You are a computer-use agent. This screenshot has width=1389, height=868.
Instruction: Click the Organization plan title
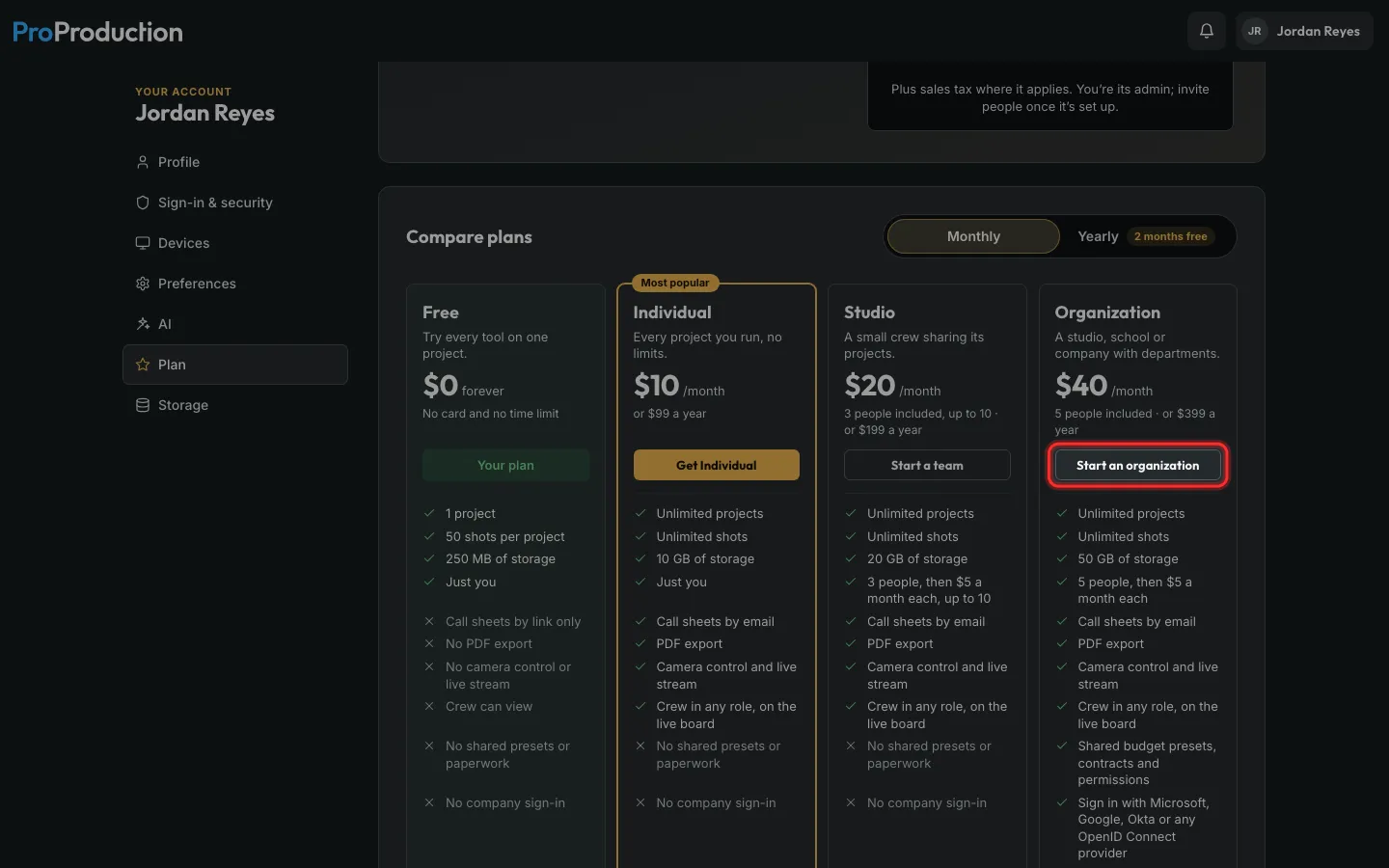[1107, 312]
